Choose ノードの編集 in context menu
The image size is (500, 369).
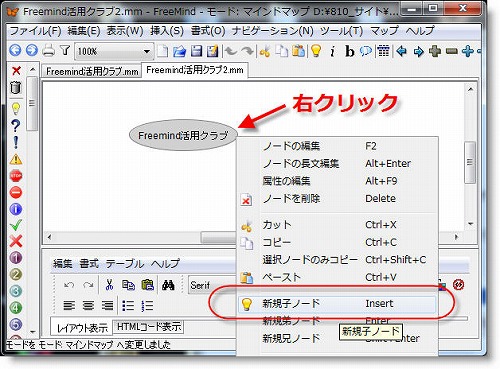pos(337,146)
